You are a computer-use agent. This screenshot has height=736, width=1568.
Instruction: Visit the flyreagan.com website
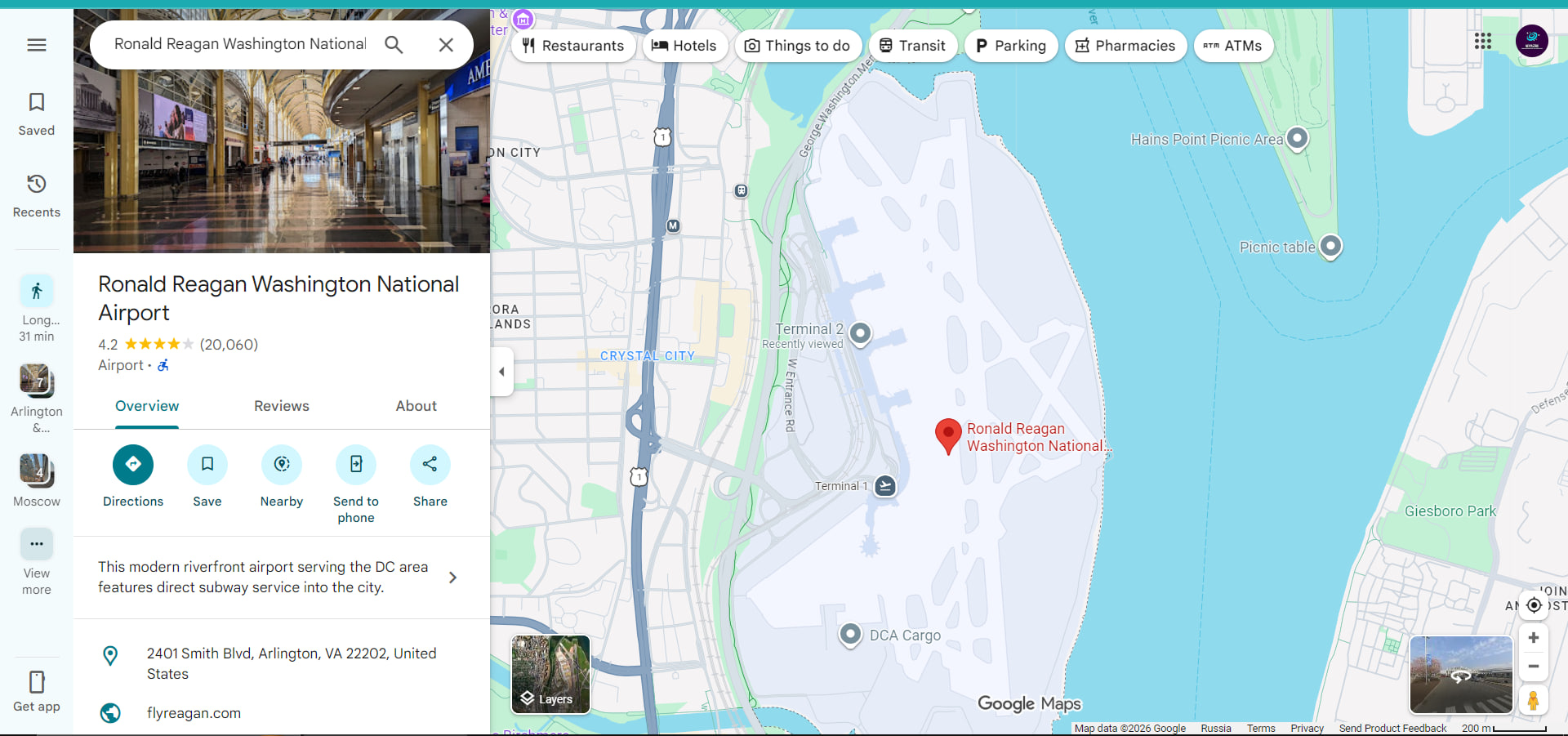point(194,713)
